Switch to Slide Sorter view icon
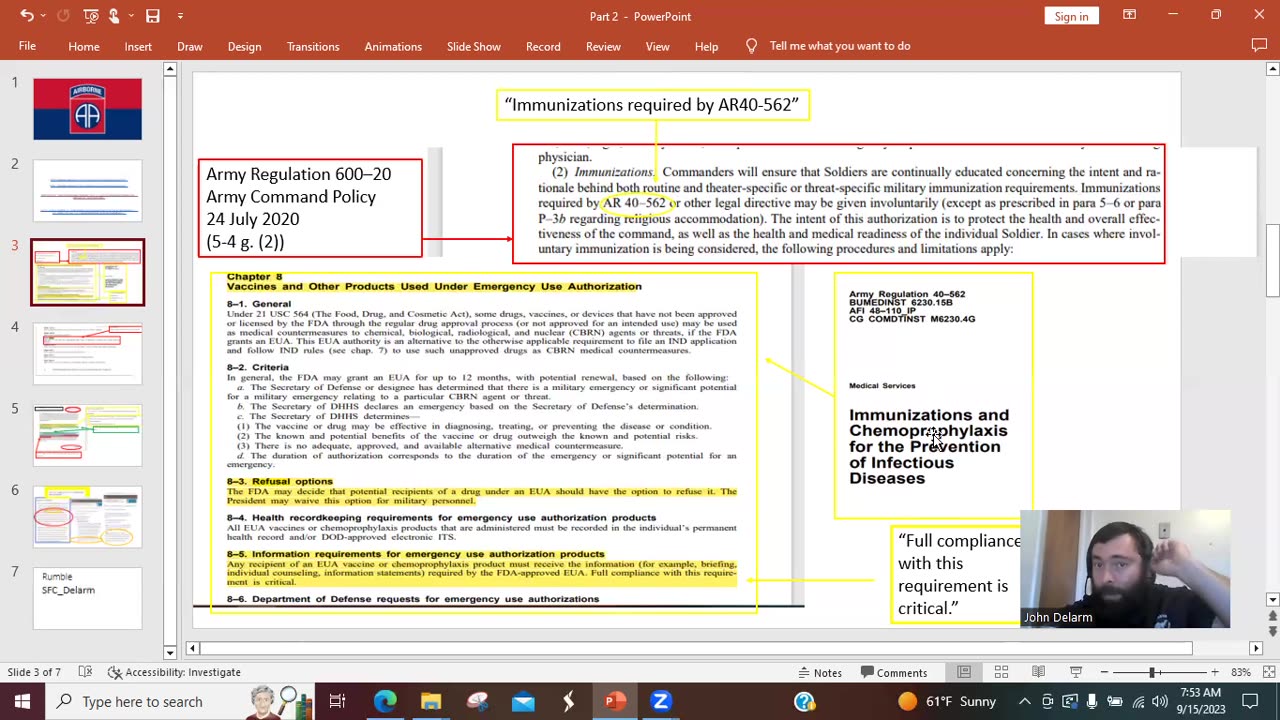1280x720 pixels. tap(1001, 672)
